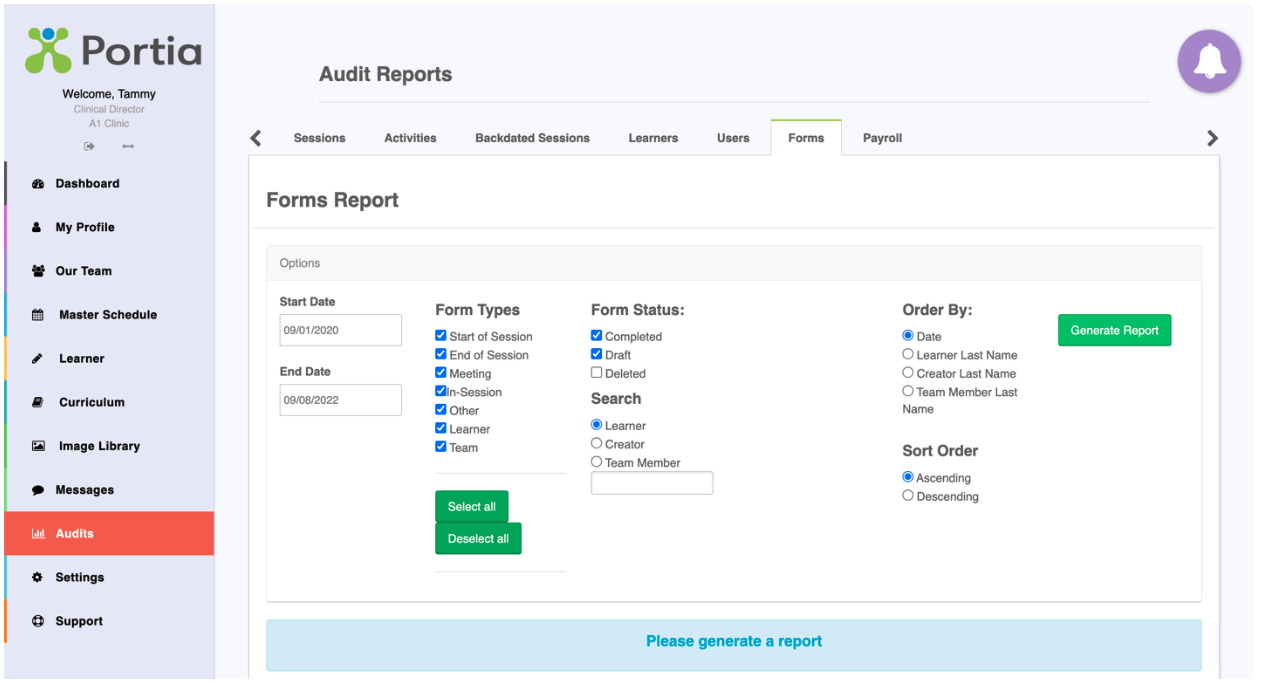Viewport: 1261px width, 685px height.
Task: Switch to the Activities tab
Action: coord(411,138)
